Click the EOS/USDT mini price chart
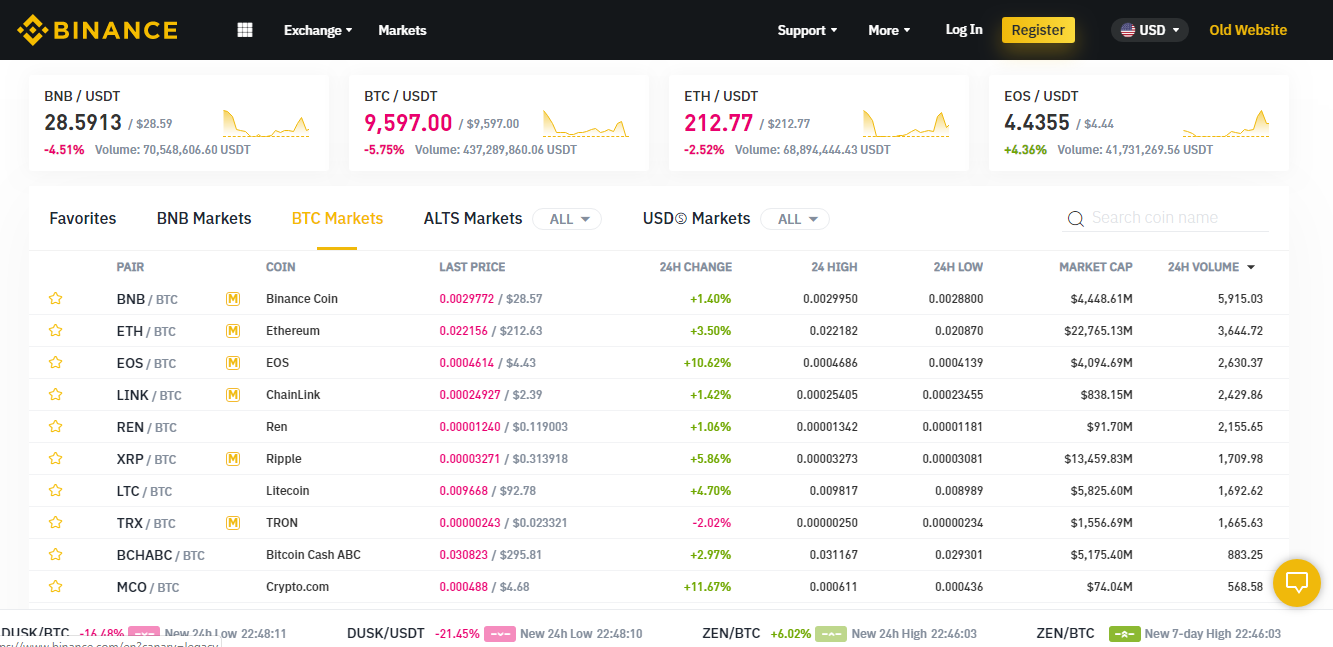1333x647 pixels. (1226, 123)
